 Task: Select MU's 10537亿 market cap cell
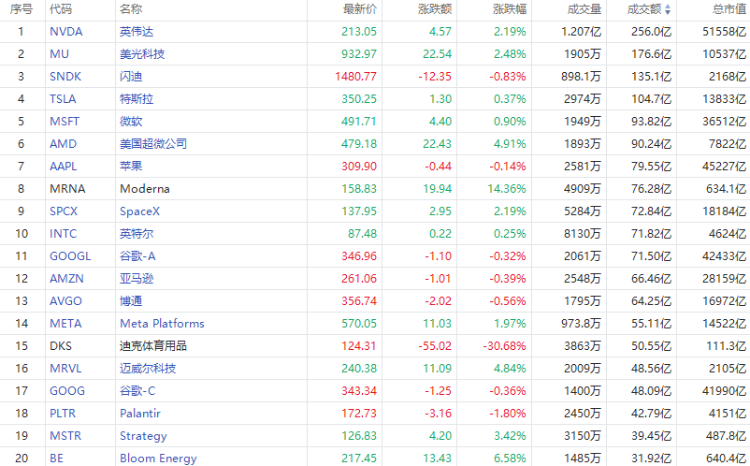click(724, 54)
